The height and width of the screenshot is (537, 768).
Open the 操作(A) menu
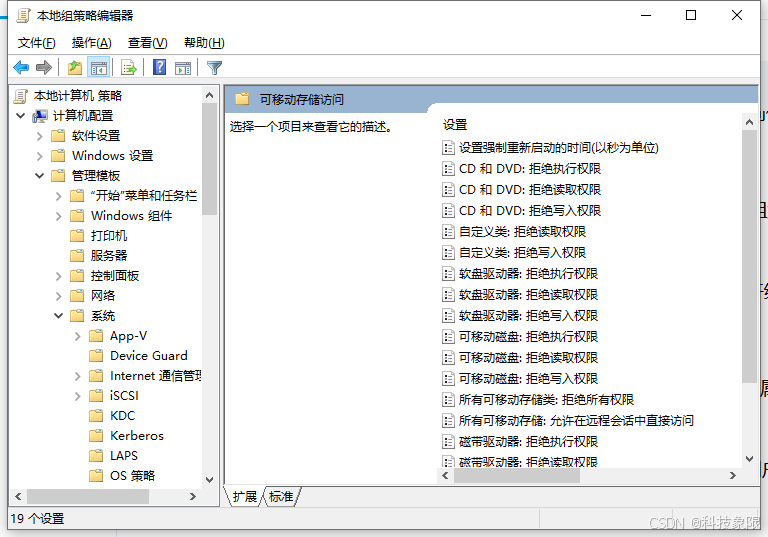(x=92, y=43)
